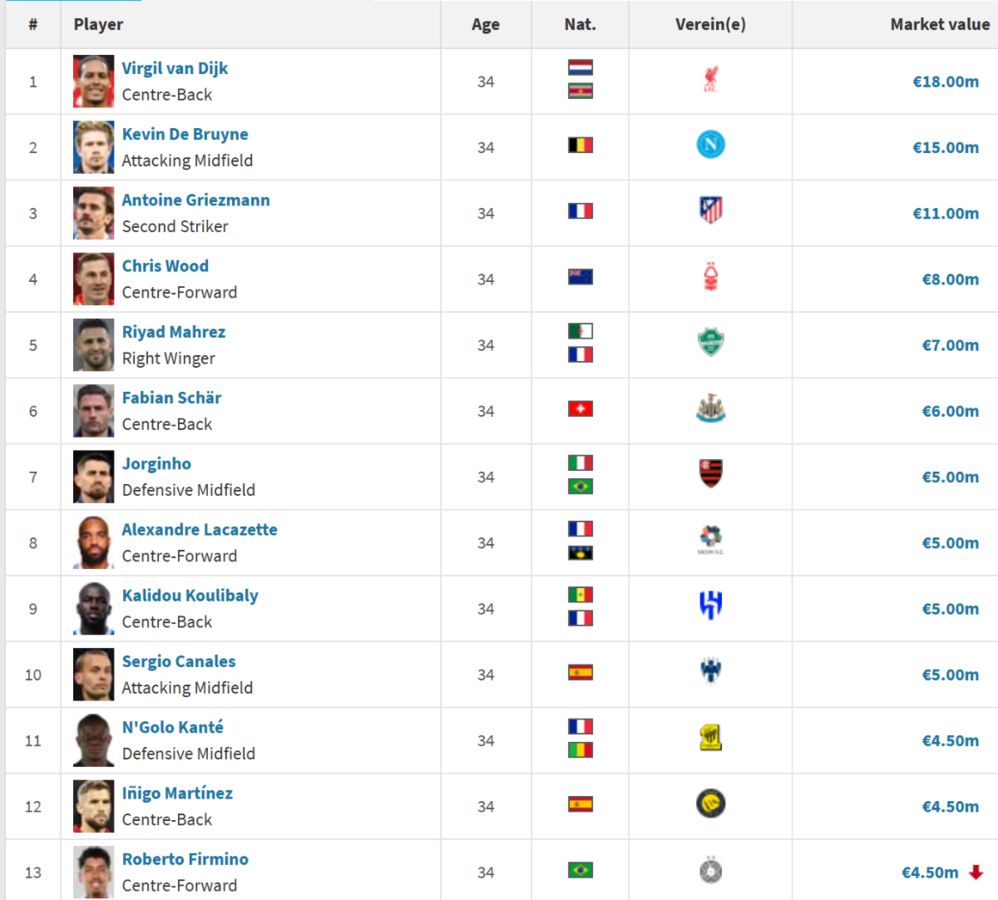Click Al-Hilal crest in Koulibaly row
The height and width of the screenshot is (900, 998).
coord(710,606)
